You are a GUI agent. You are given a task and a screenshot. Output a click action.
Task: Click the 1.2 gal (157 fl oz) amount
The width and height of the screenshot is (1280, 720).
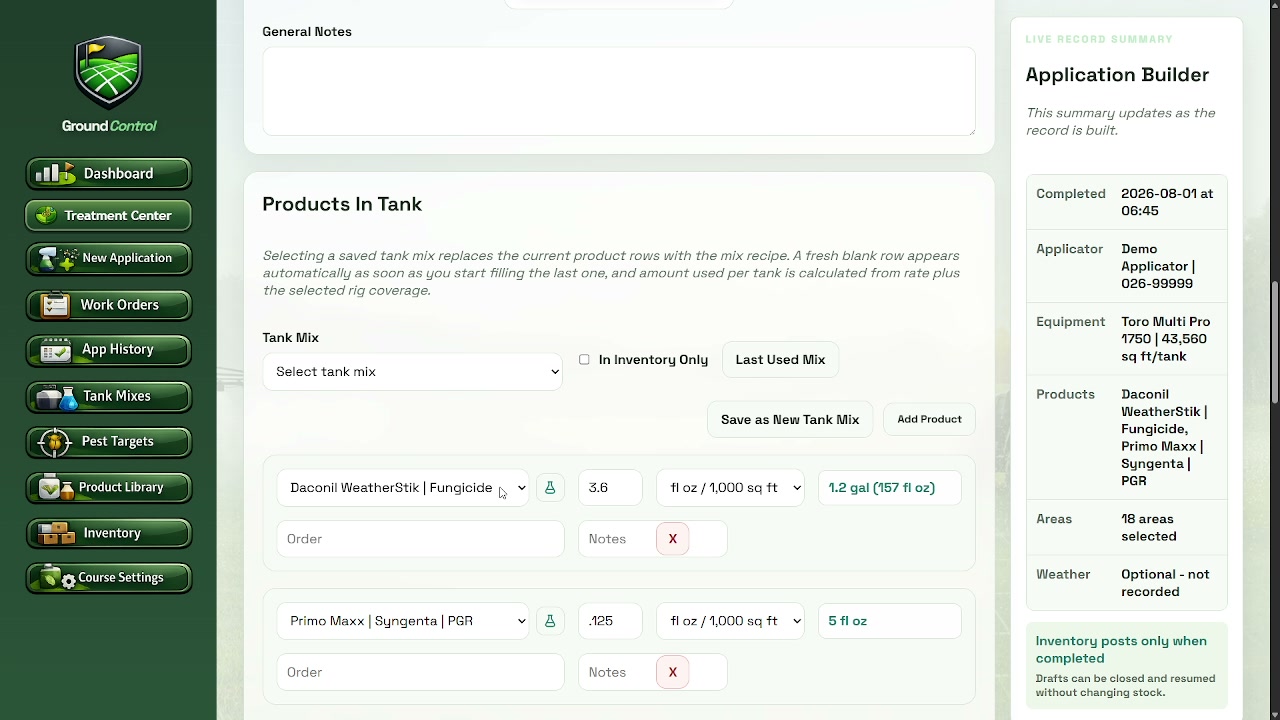890,488
